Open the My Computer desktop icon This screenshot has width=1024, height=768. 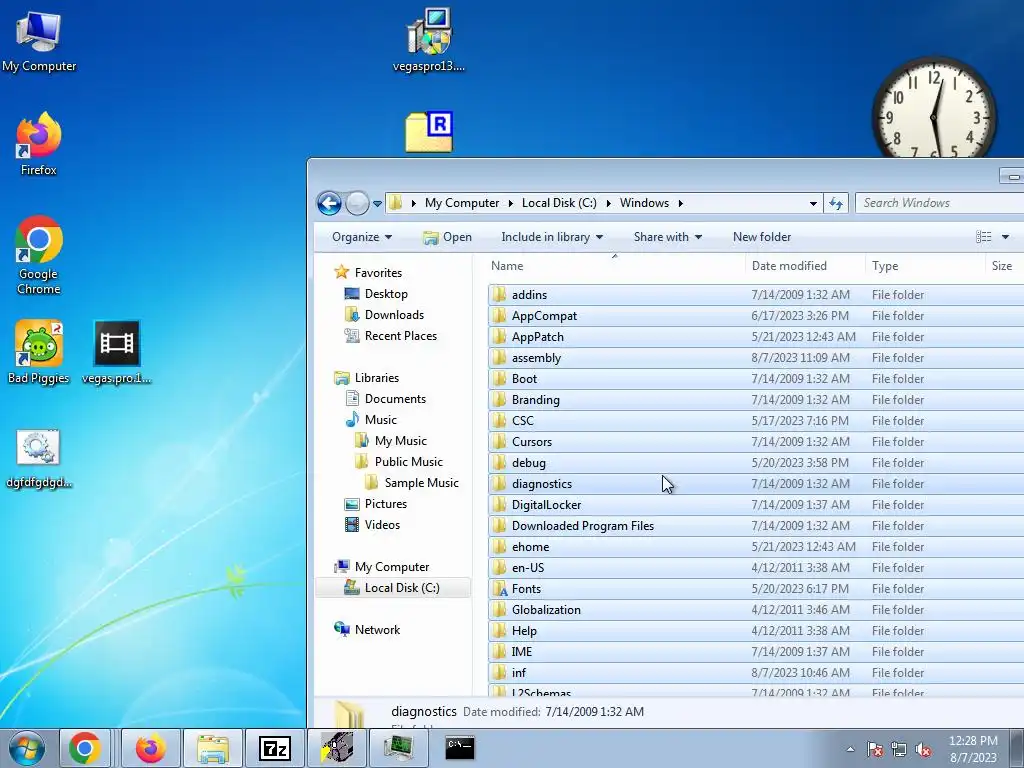click(39, 40)
